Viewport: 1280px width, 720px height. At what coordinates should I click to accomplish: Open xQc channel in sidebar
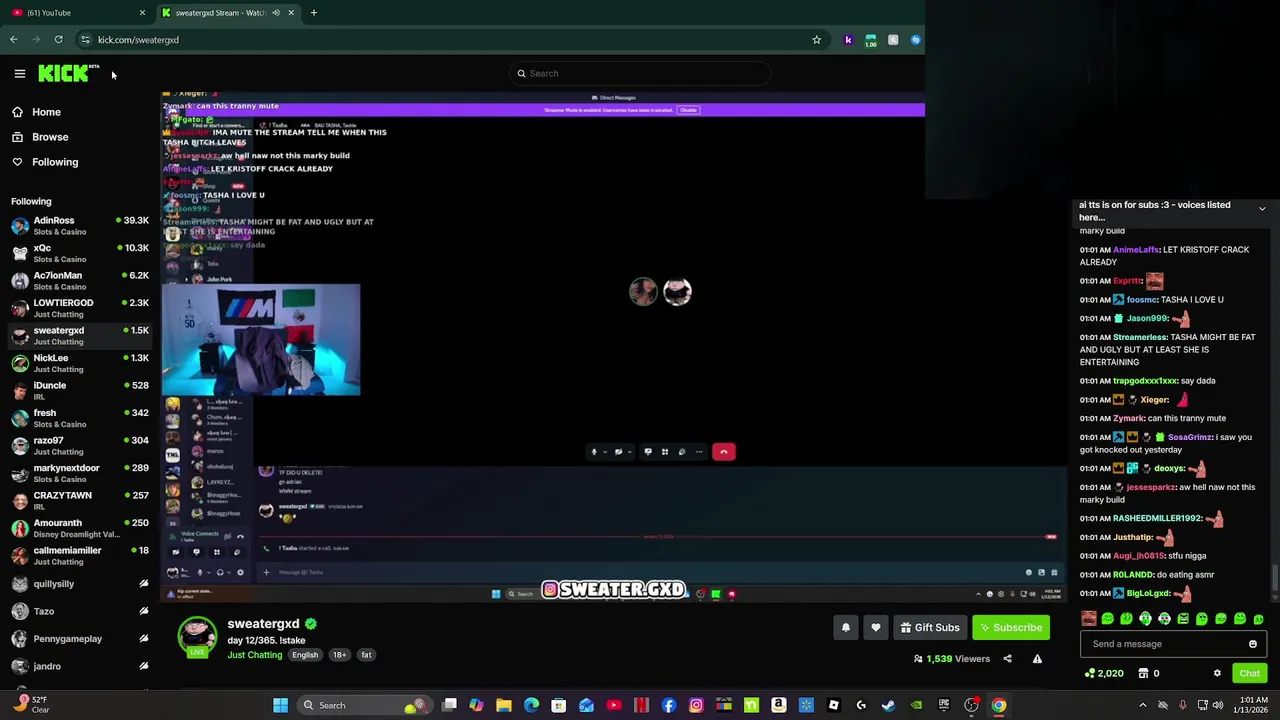click(x=80, y=253)
